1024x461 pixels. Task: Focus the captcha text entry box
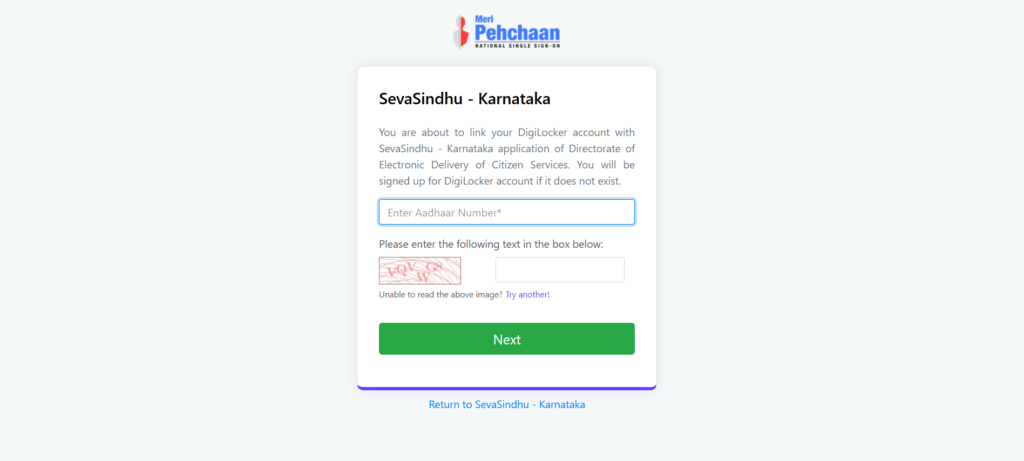pos(560,270)
